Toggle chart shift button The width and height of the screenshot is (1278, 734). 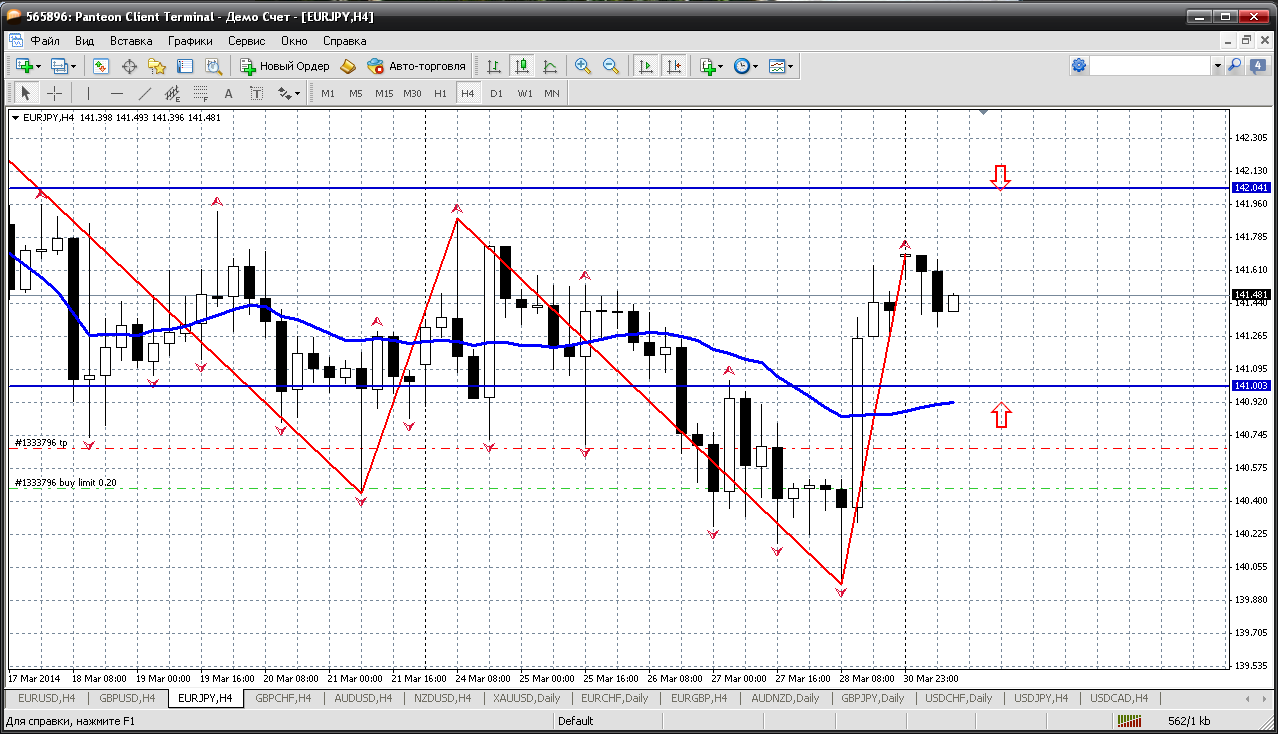(674, 66)
